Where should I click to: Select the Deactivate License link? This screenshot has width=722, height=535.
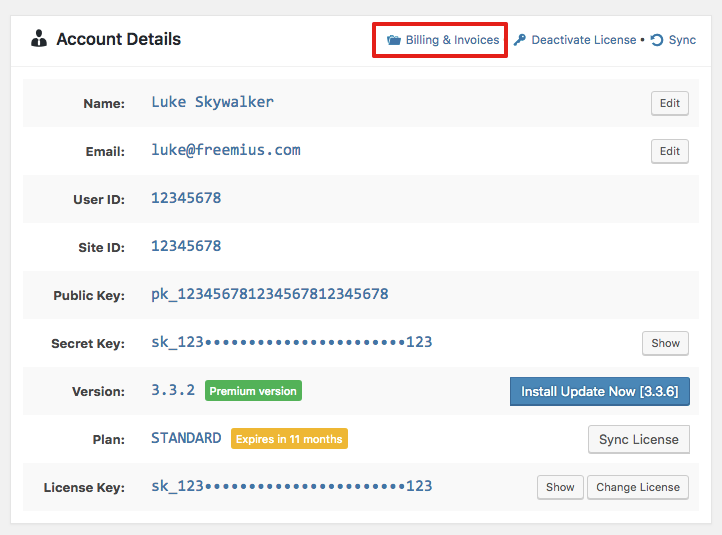pos(583,40)
